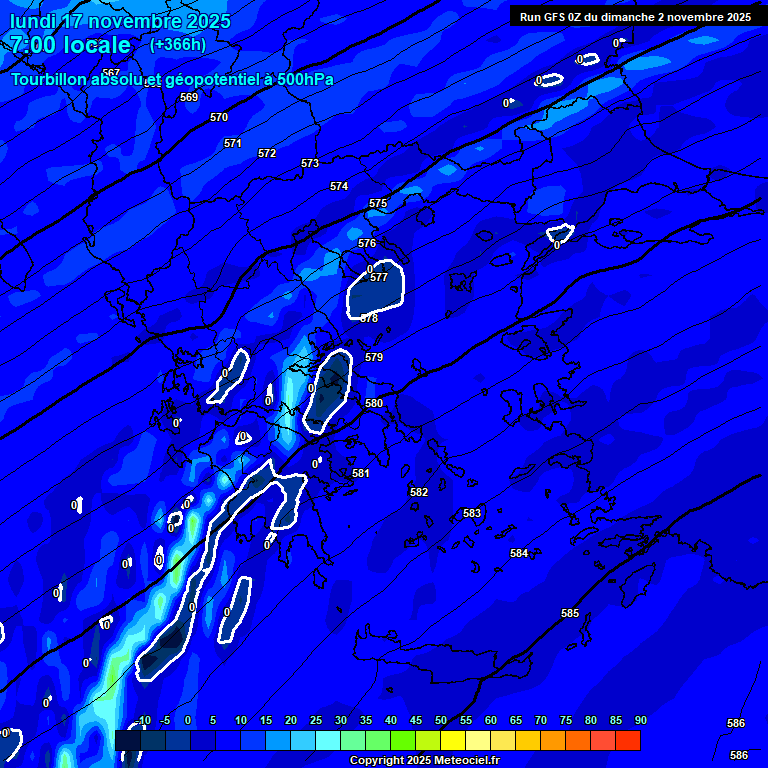This screenshot has height=768, width=768.
Task: Click the 580 geopotential contour label
Action: click(x=374, y=403)
